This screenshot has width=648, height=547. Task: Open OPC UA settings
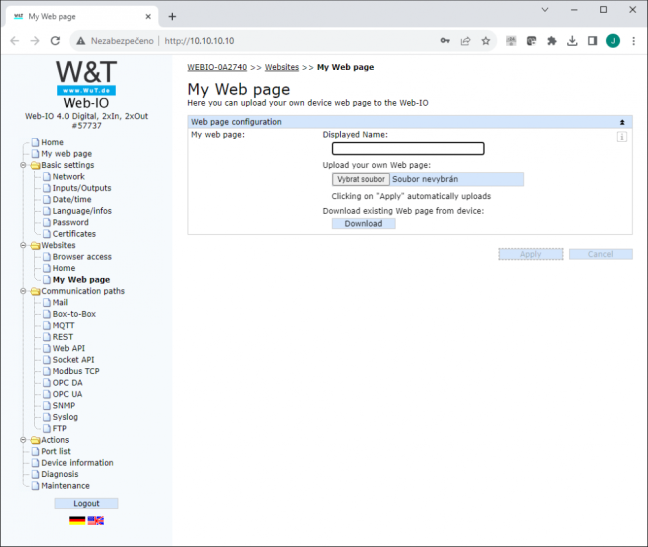coord(67,394)
